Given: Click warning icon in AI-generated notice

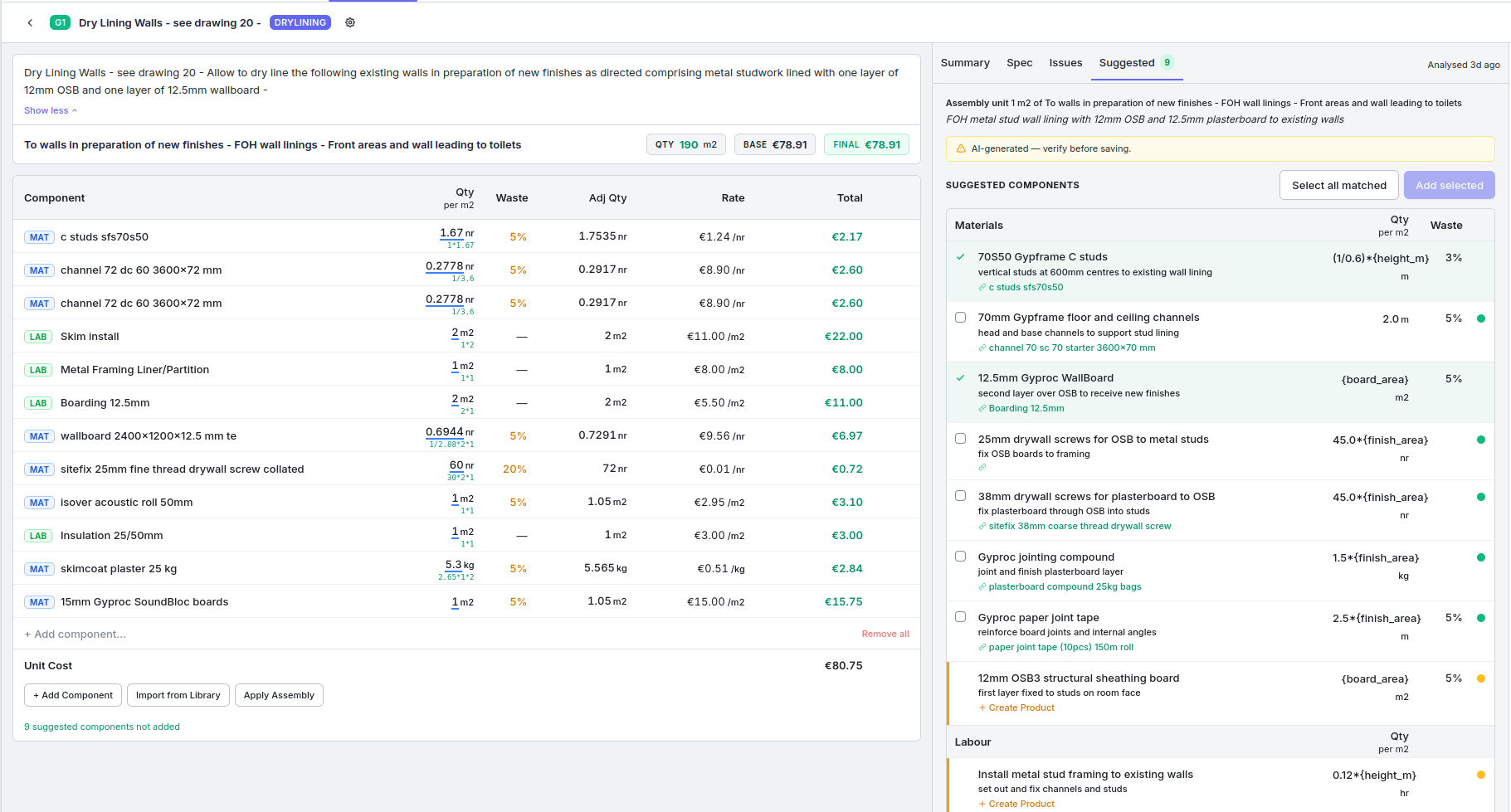Looking at the screenshot, I should coord(961,149).
